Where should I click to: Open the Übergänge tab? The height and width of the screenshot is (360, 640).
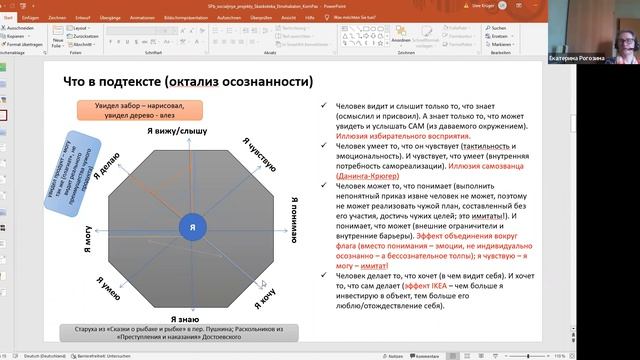coord(110,18)
